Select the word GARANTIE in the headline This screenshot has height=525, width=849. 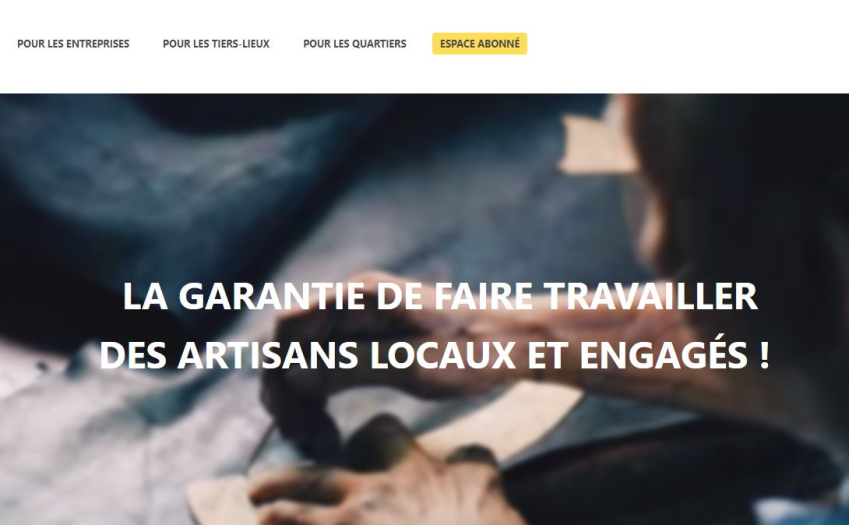[x=271, y=296]
